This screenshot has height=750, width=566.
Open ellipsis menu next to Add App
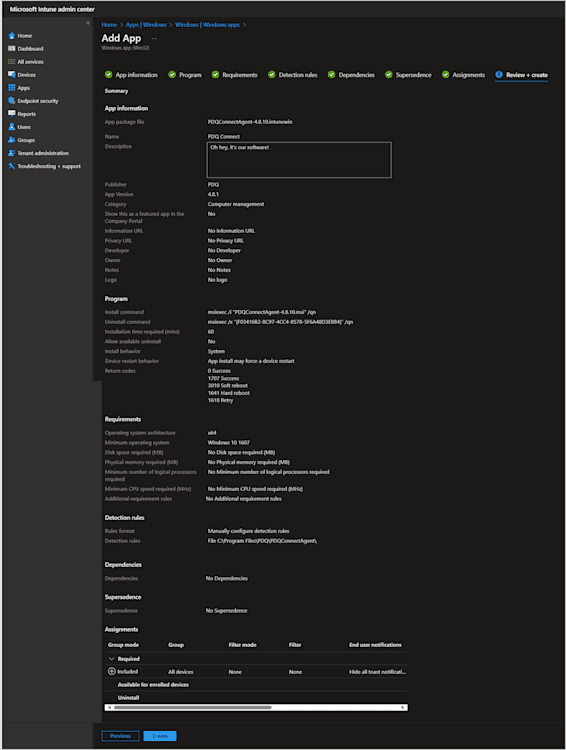tap(154, 39)
